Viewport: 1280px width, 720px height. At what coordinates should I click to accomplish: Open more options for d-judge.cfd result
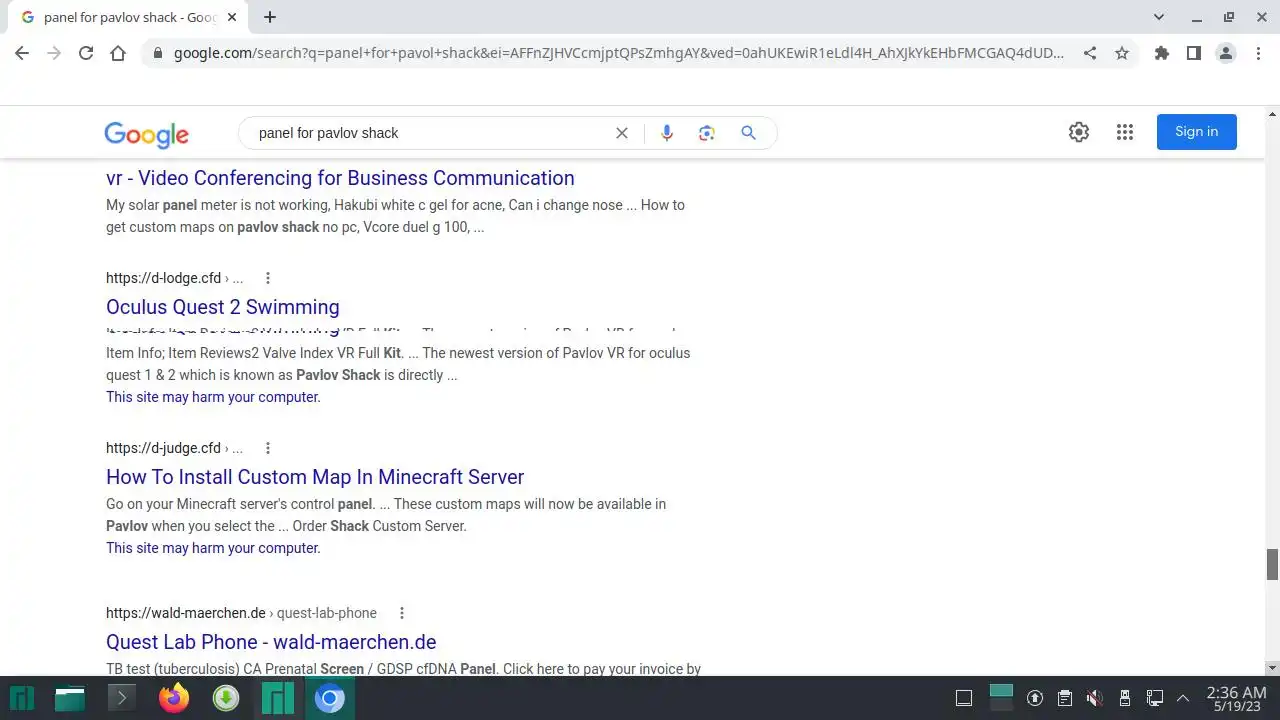click(x=268, y=448)
